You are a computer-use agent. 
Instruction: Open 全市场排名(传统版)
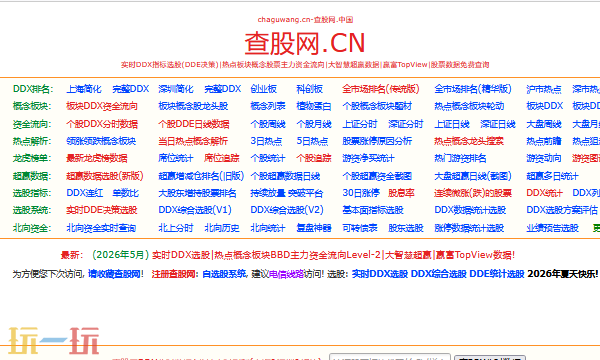(x=381, y=89)
